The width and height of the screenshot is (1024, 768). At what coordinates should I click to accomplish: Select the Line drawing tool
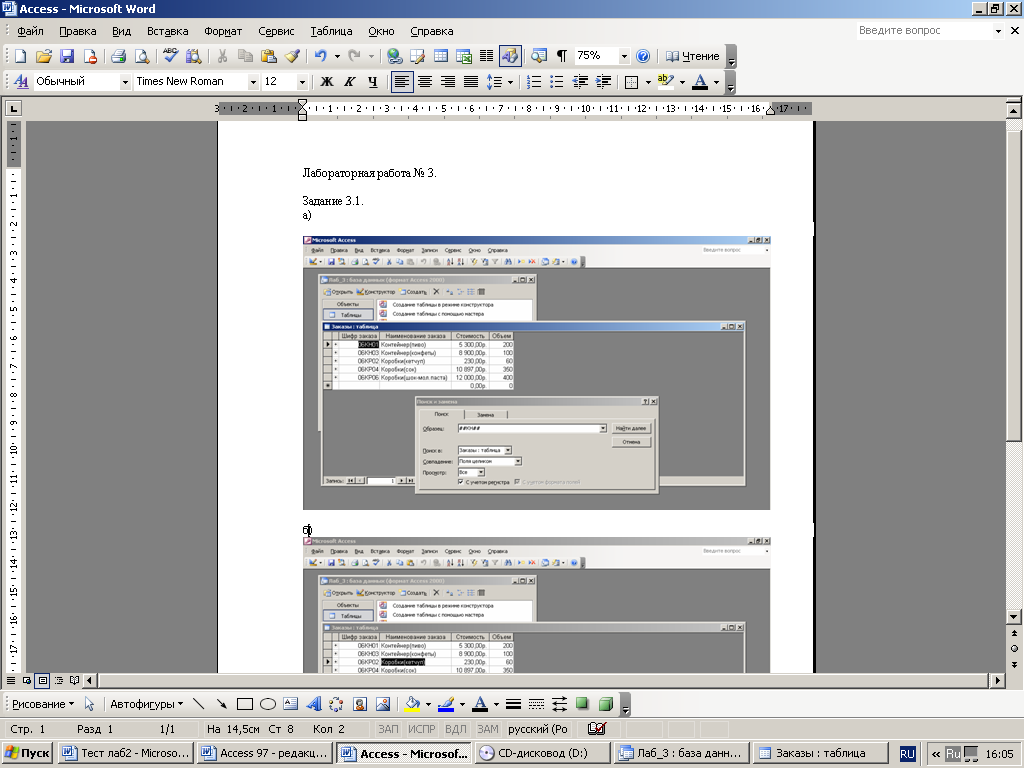[x=199, y=704]
